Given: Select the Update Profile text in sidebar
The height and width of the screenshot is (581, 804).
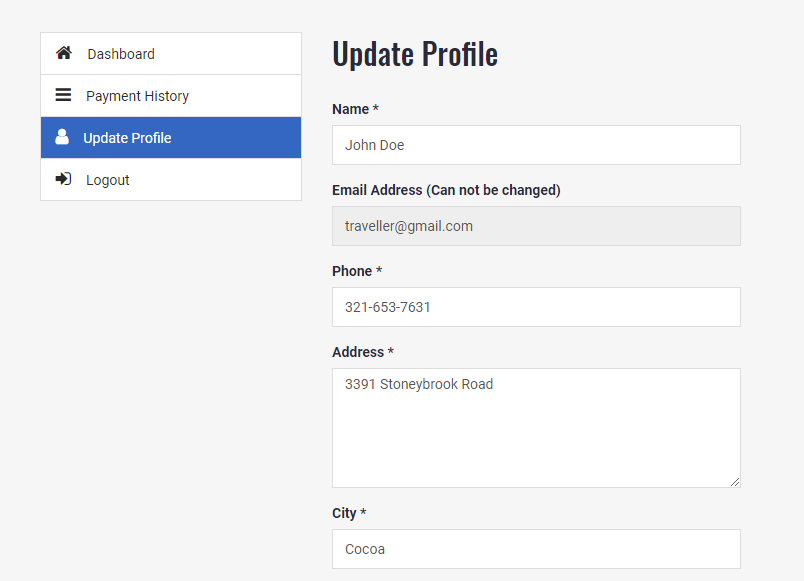Looking at the screenshot, I should [127, 138].
